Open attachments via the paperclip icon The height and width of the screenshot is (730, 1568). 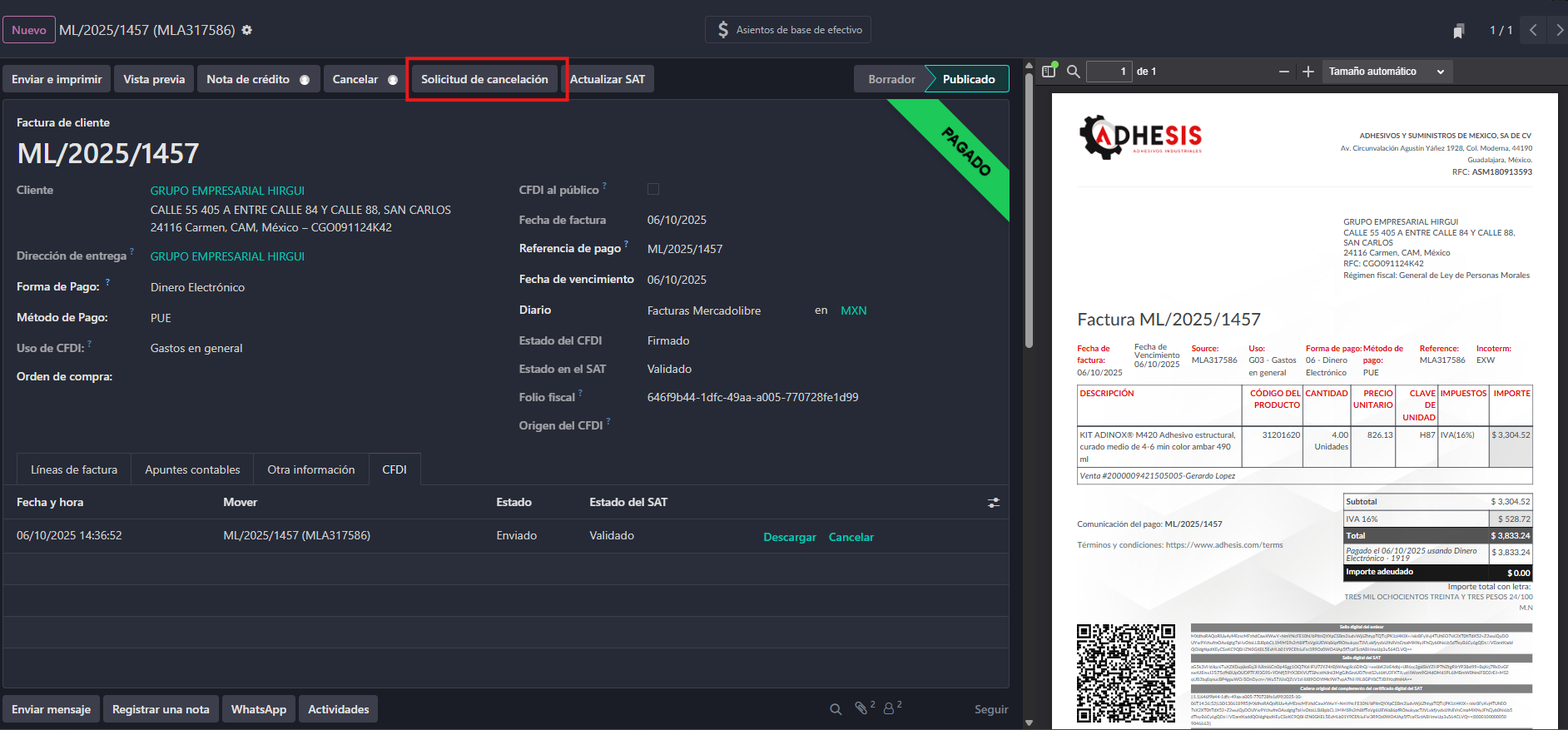(861, 708)
